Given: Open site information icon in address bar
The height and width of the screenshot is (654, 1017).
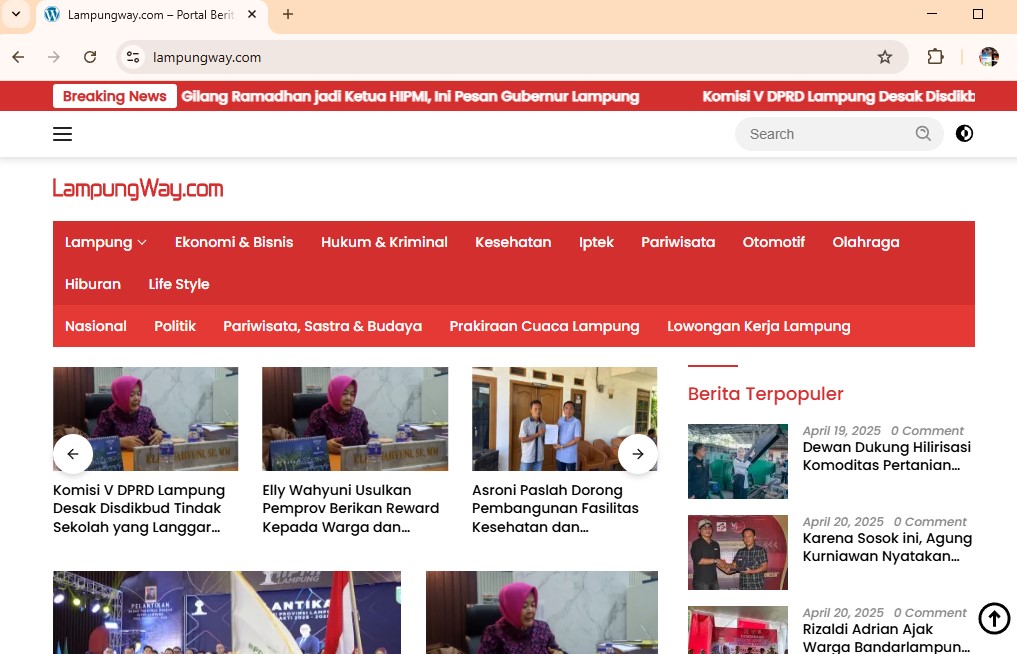Looking at the screenshot, I should [133, 57].
